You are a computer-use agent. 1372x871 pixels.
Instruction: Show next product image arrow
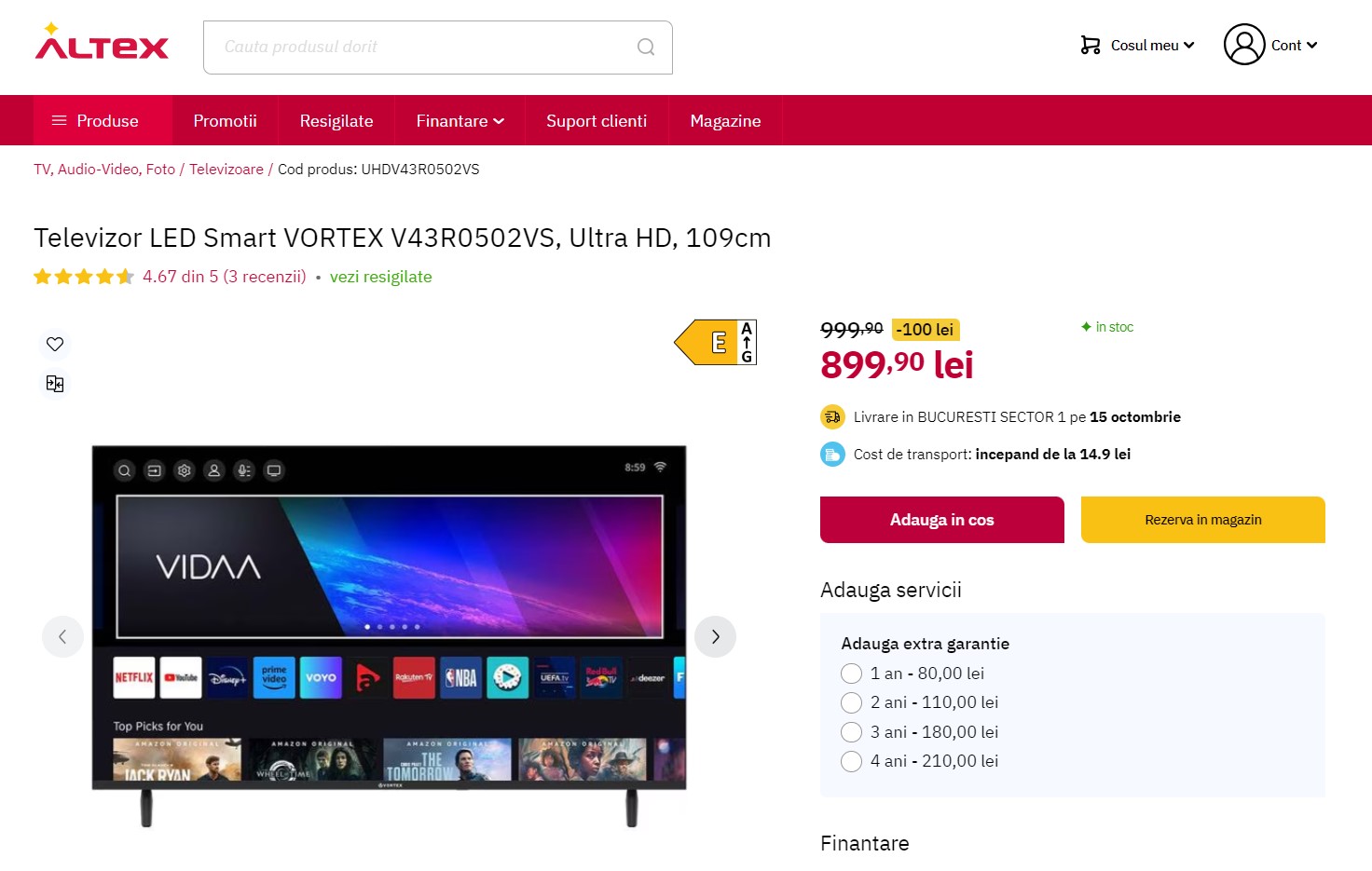[716, 637]
